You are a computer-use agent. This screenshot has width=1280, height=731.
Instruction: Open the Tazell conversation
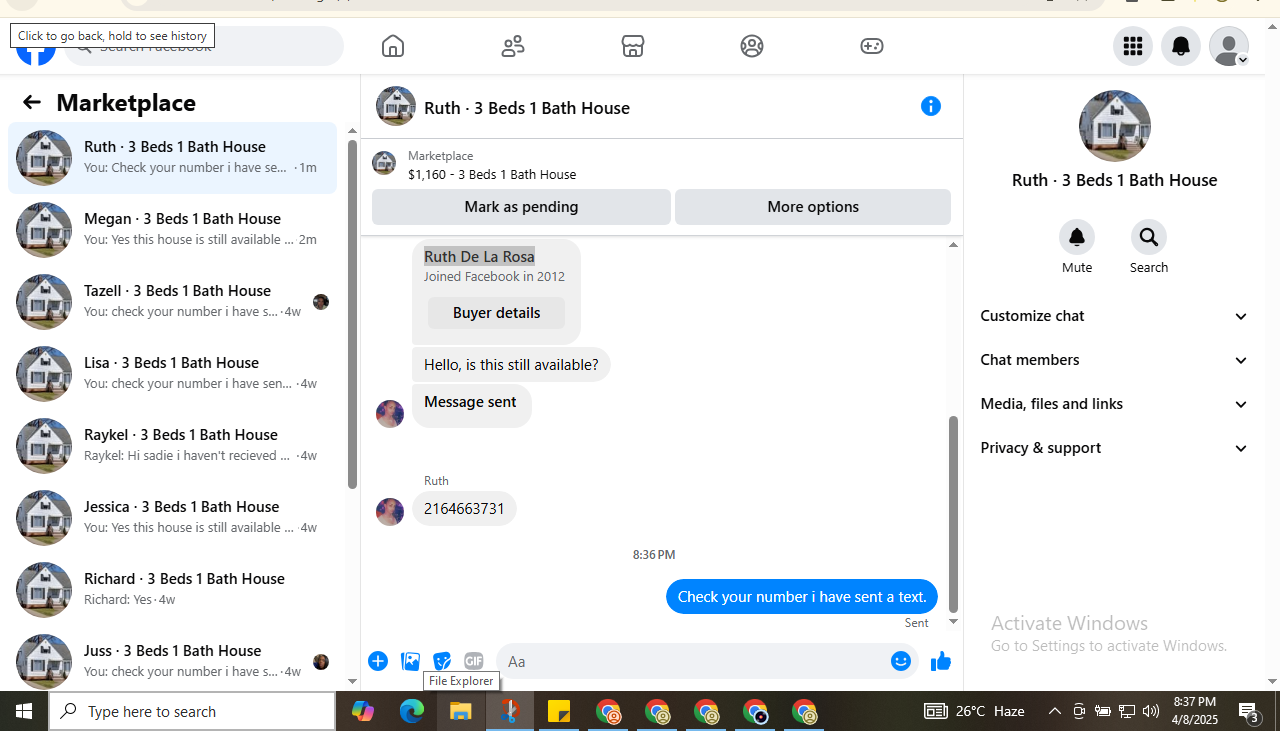coord(173,302)
